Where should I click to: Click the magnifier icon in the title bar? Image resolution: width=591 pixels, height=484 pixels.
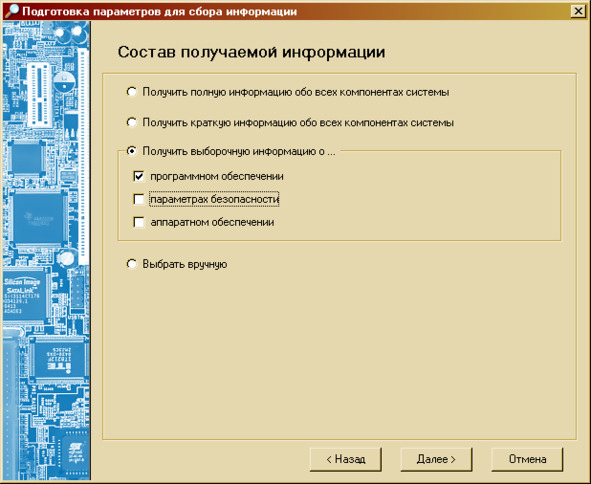coord(11,11)
